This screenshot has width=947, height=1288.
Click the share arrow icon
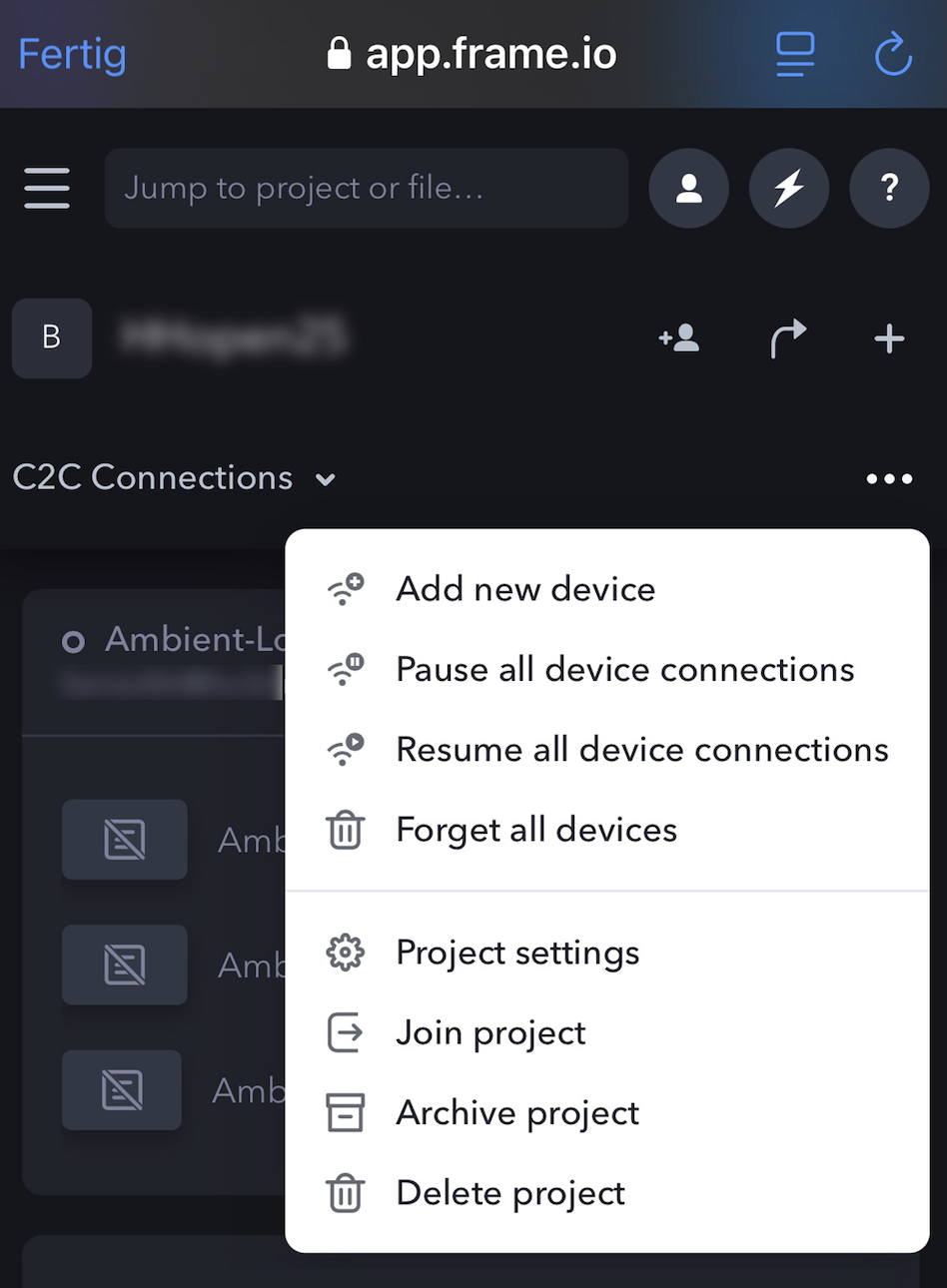[x=788, y=338]
